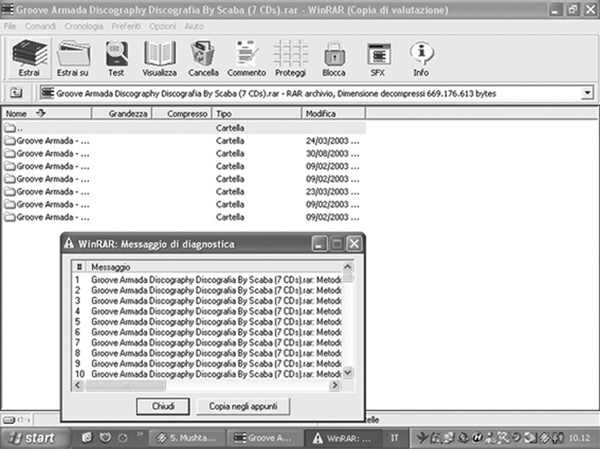Click the diagnostics horizontal scroll left arrow
This screenshot has height=449, width=600.
click(78, 385)
